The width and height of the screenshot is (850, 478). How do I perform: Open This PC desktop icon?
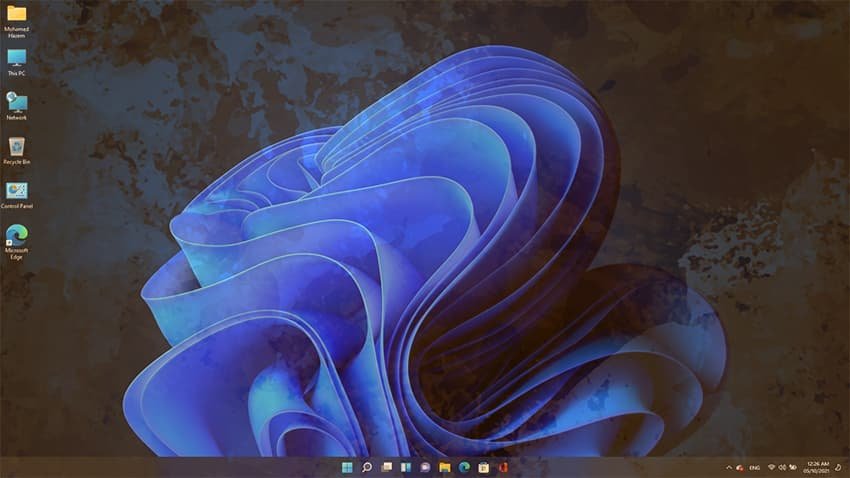[x=16, y=62]
